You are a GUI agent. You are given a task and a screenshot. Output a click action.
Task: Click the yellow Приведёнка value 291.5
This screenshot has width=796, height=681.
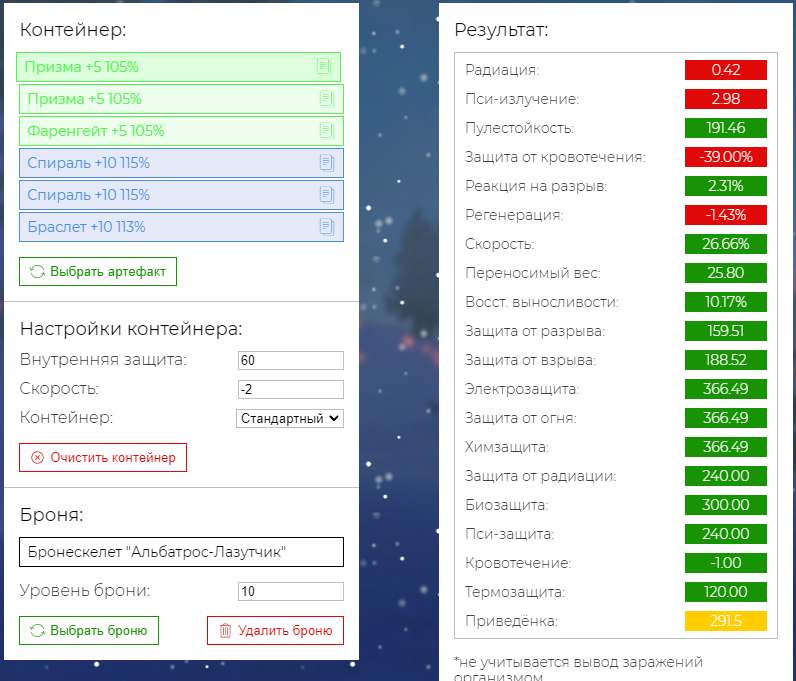725,621
